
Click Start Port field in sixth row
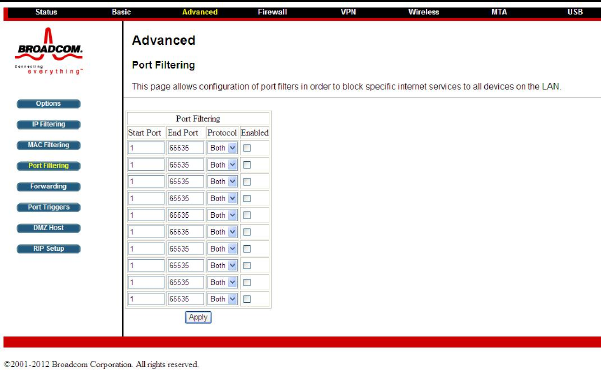146,232
